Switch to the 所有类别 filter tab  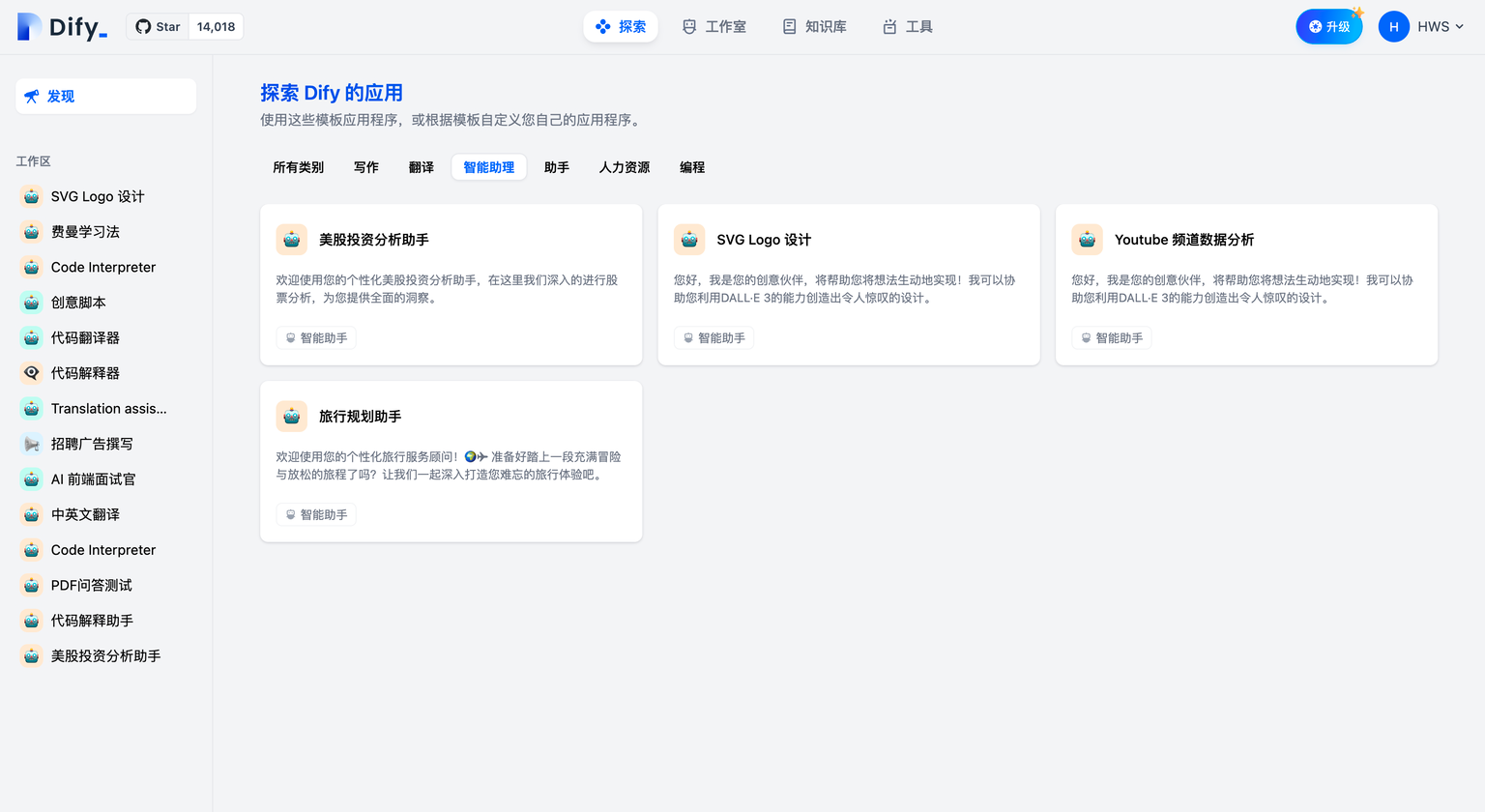(x=298, y=166)
